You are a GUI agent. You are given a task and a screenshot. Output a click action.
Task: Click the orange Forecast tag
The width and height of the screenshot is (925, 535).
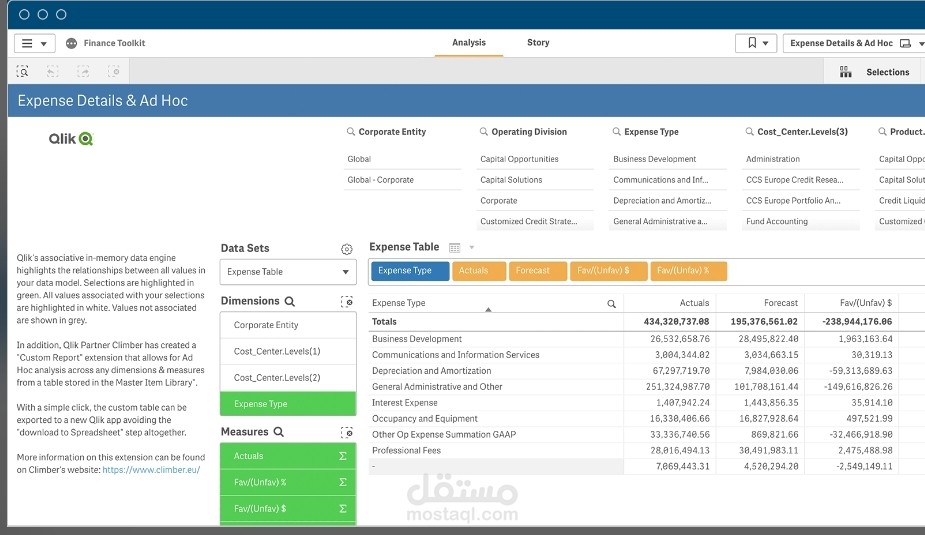click(x=538, y=271)
